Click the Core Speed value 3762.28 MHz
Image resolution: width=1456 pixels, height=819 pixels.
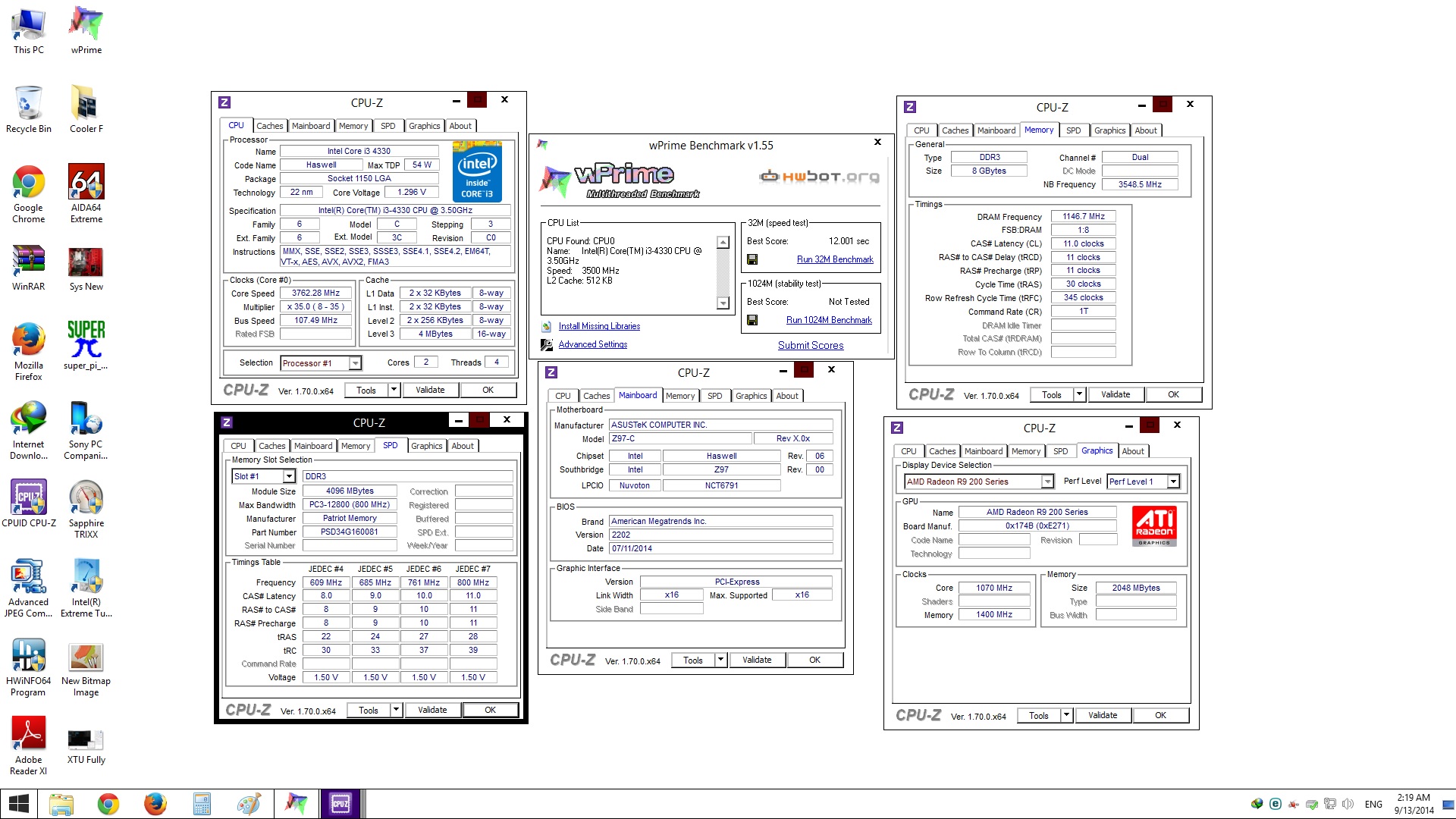[x=315, y=293]
